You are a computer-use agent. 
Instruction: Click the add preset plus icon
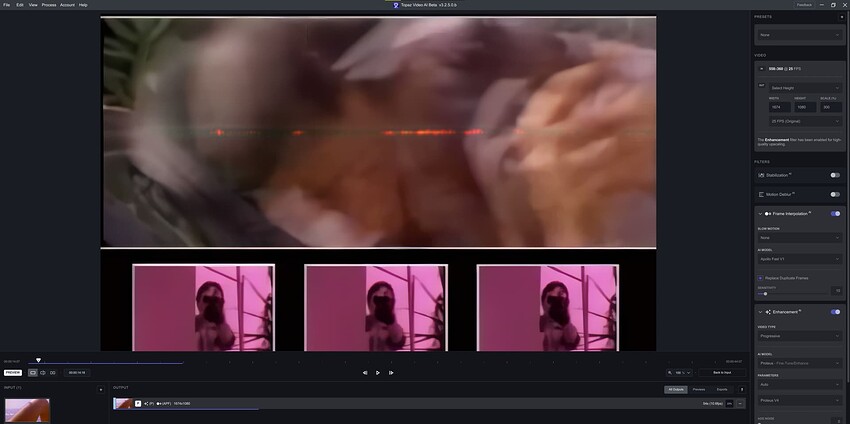[841, 16]
